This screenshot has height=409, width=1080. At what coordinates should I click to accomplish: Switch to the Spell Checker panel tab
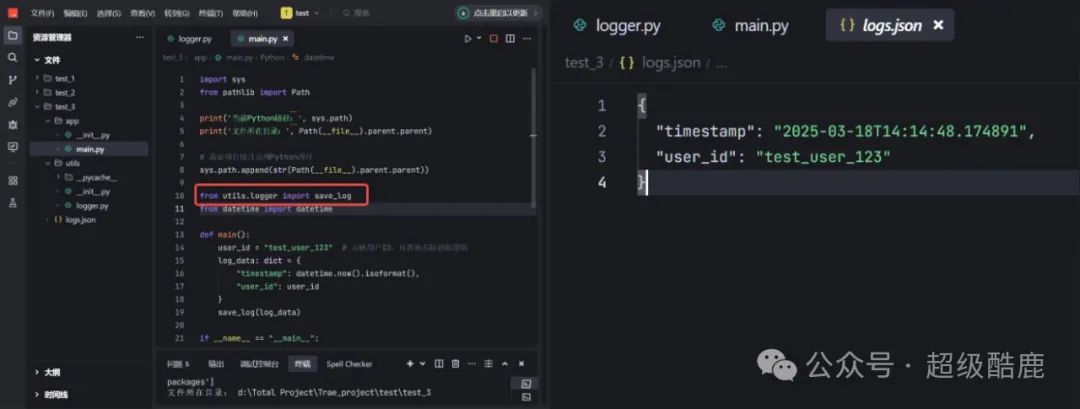click(x=349, y=364)
